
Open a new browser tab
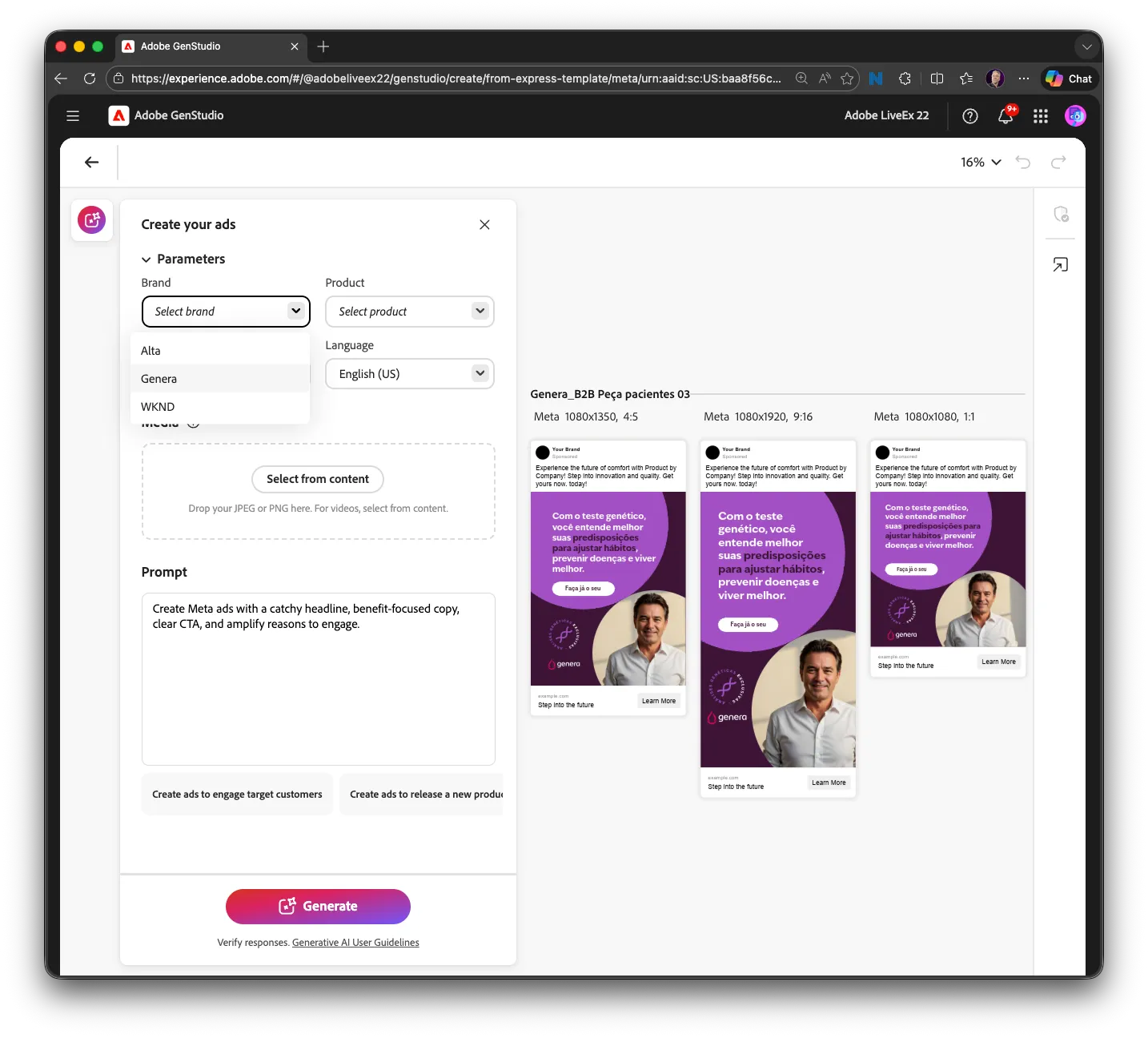[323, 46]
